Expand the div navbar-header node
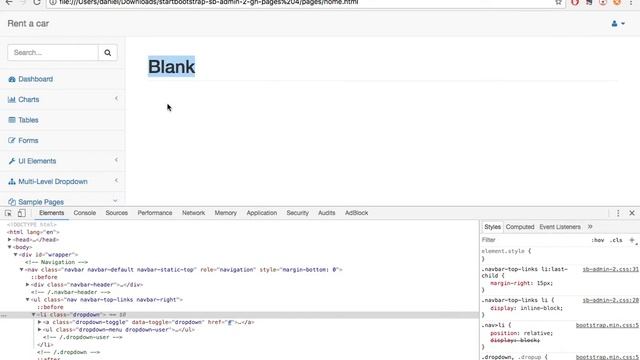Viewport: 640px width, 360px height. [27, 284]
